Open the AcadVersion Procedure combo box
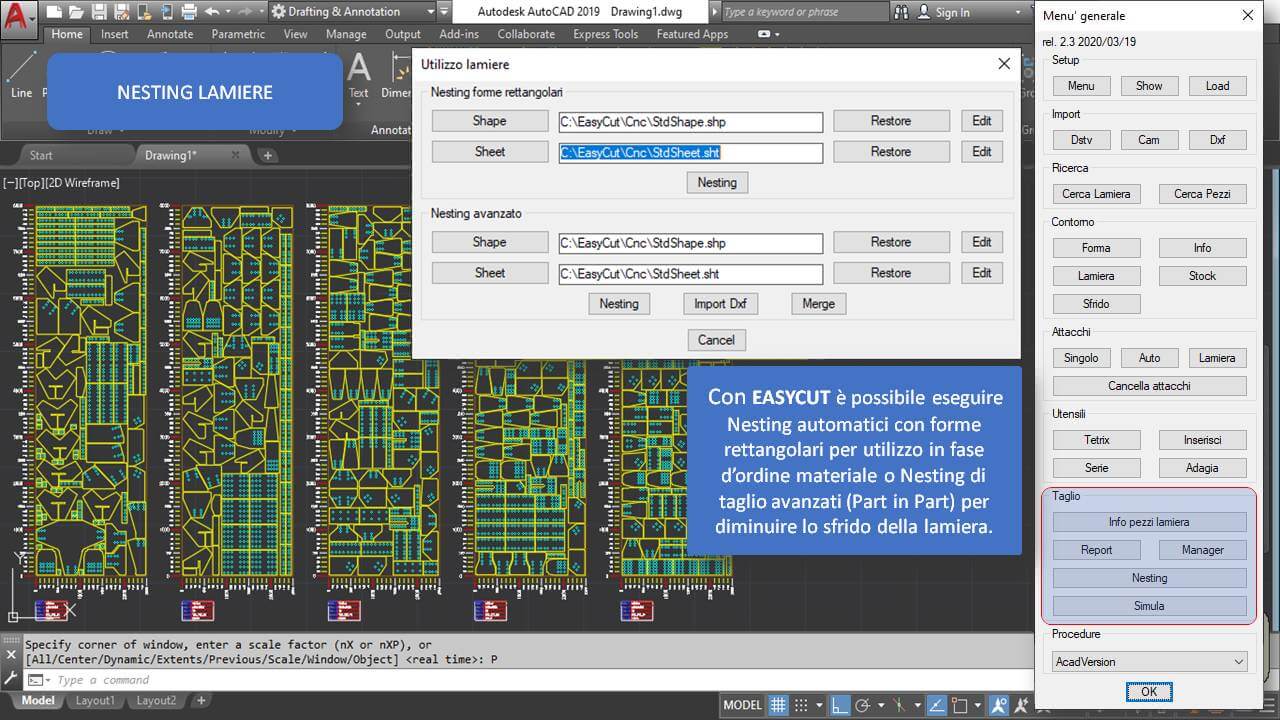Screen dimensions: 1280x720 [x=1149, y=662]
